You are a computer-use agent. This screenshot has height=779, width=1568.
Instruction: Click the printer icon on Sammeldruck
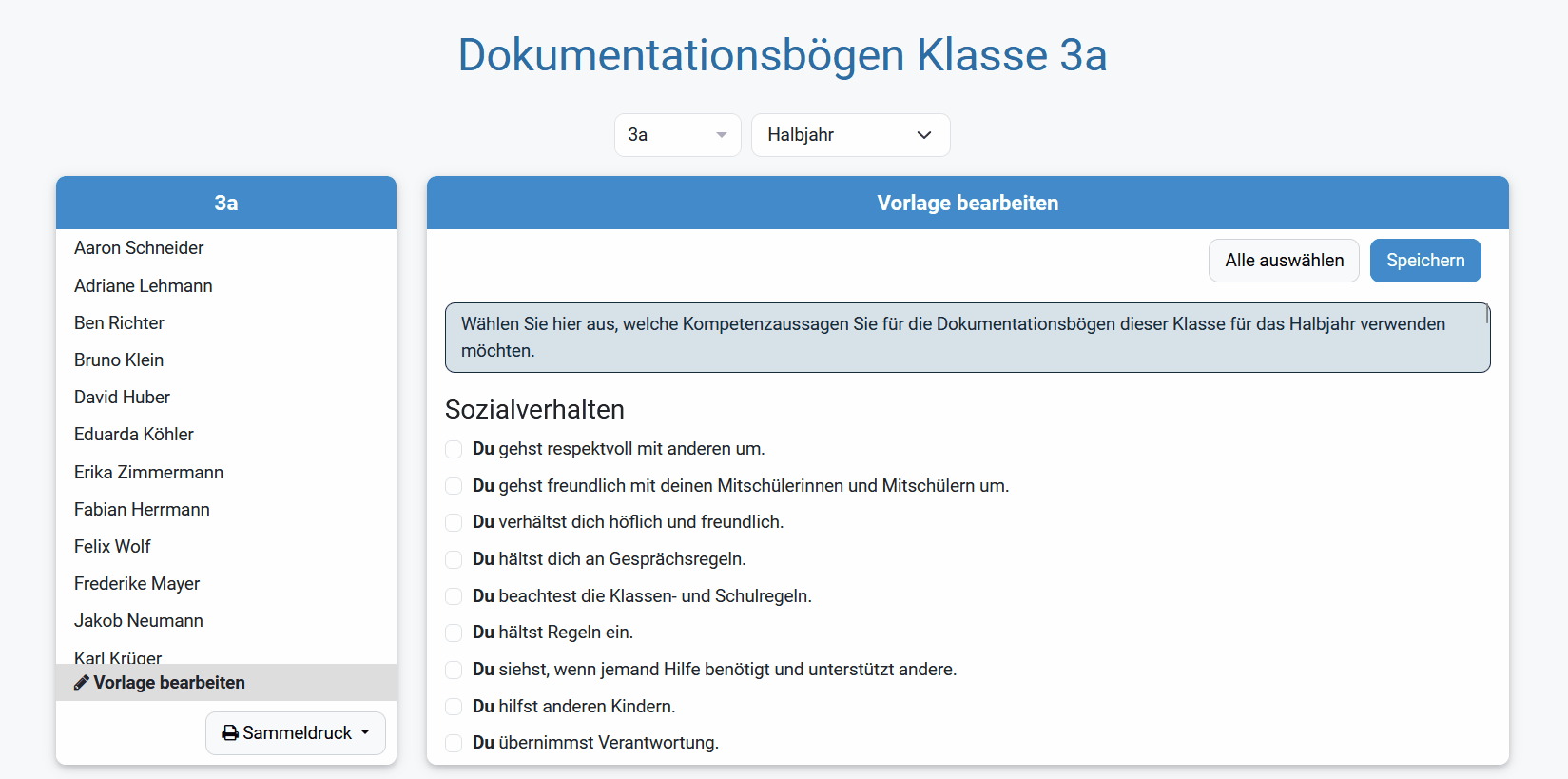(230, 733)
